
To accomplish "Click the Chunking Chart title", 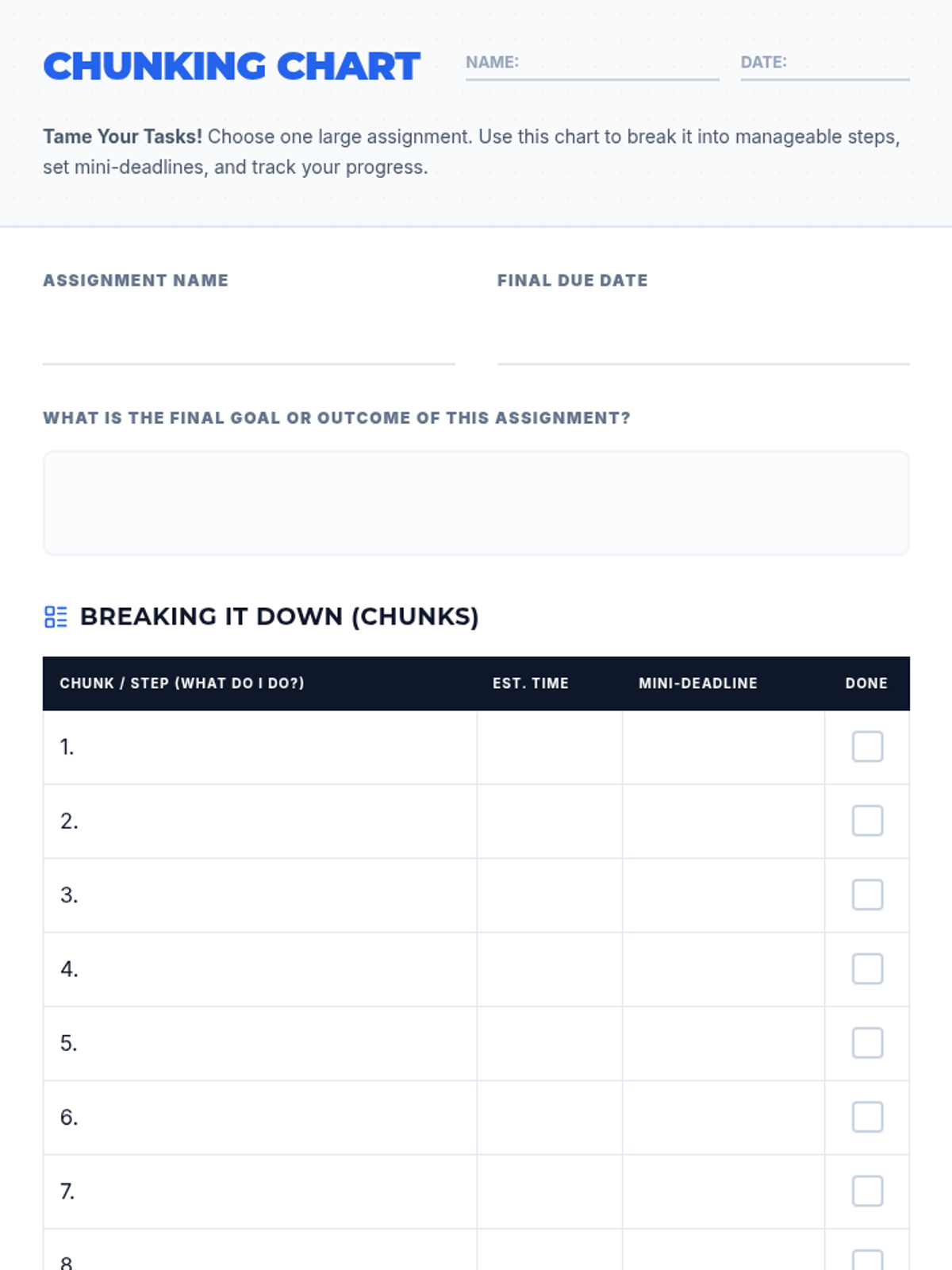I will click(x=232, y=67).
